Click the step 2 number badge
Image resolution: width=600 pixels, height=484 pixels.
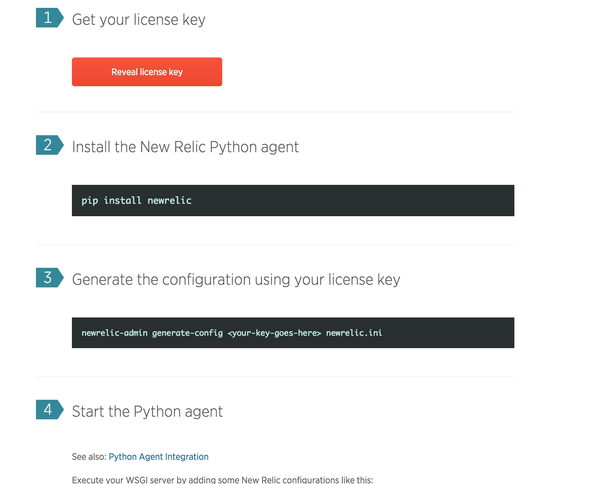(49, 145)
